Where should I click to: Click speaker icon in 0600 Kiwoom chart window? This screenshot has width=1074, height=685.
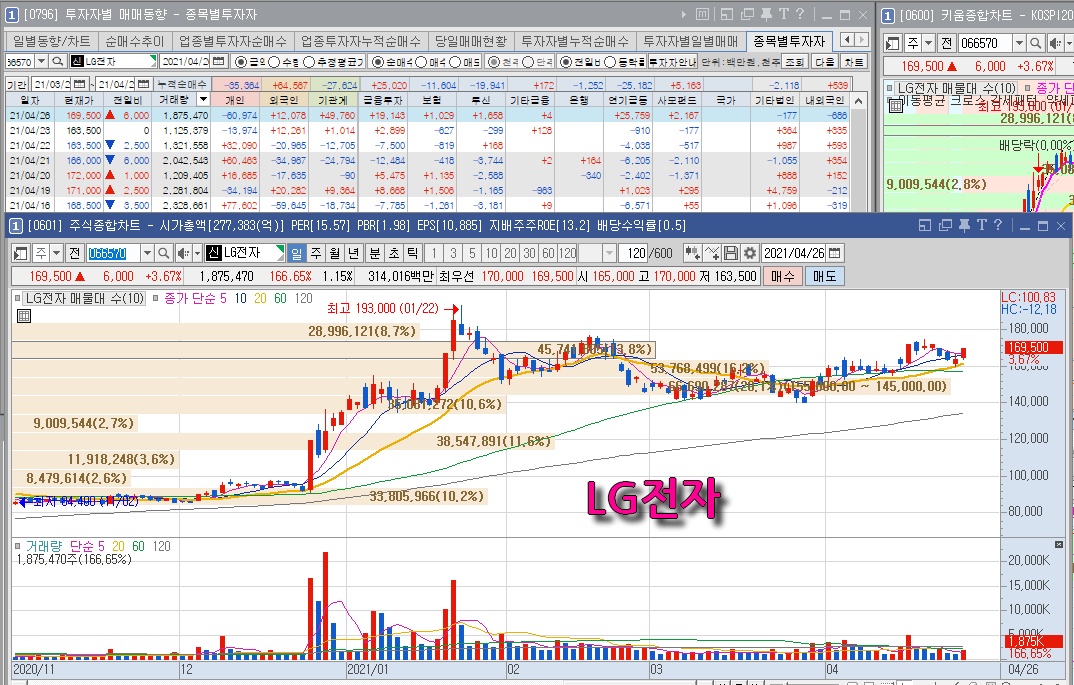(1054, 43)
